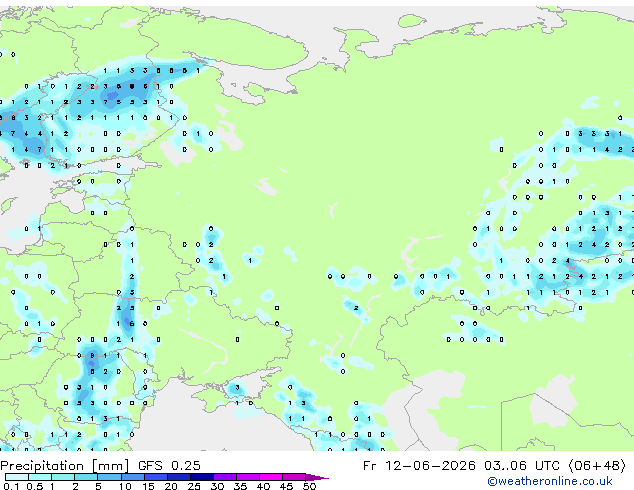Pick the 0.1–0.5 mm legend swatch

pyautogui.click(x=17, y=477)
